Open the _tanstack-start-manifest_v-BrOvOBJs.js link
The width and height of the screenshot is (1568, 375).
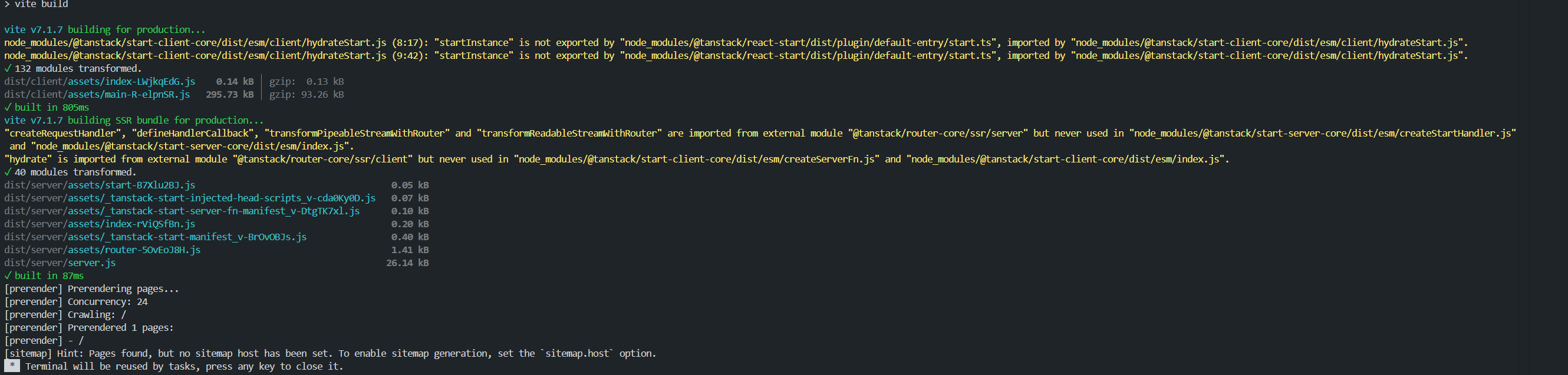click(187, 237)
